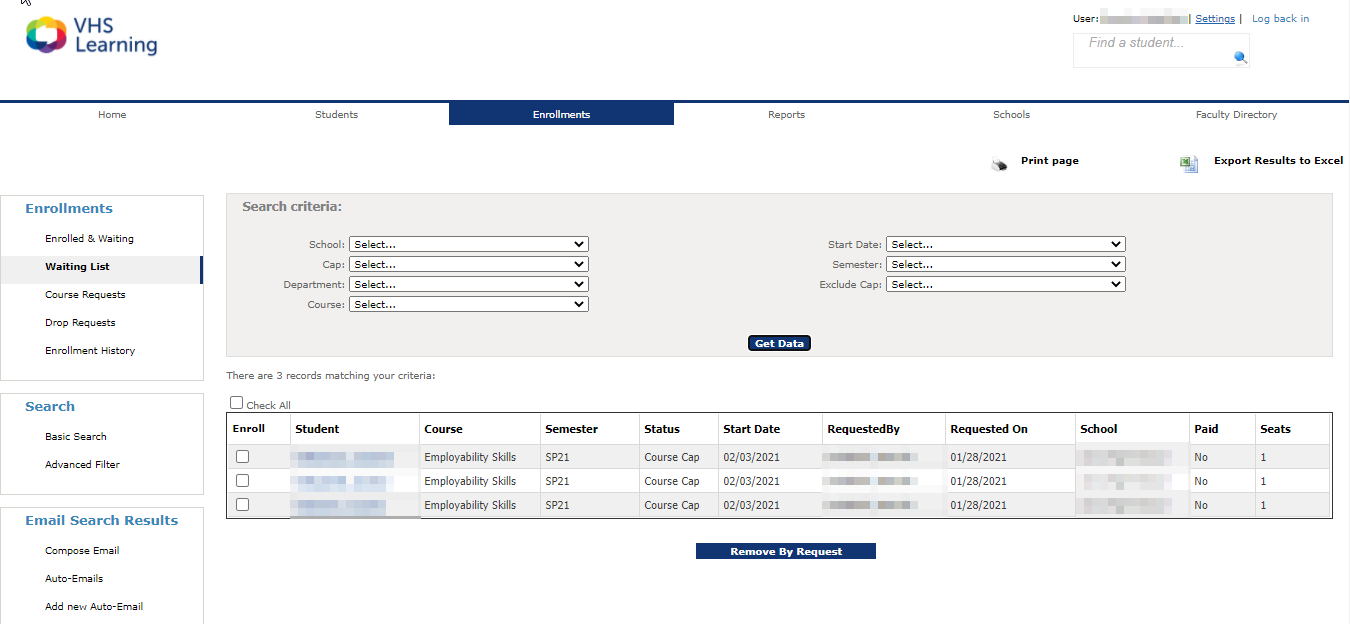The height and width of the screenshot is (624, 1350).
Task: Check the third row Enroll checkbox
Action: point(242,505)
